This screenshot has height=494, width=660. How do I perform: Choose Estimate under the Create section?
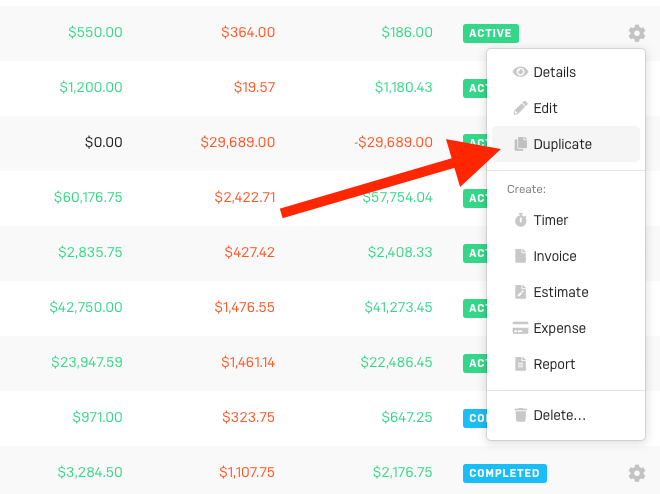pos(560,292)
